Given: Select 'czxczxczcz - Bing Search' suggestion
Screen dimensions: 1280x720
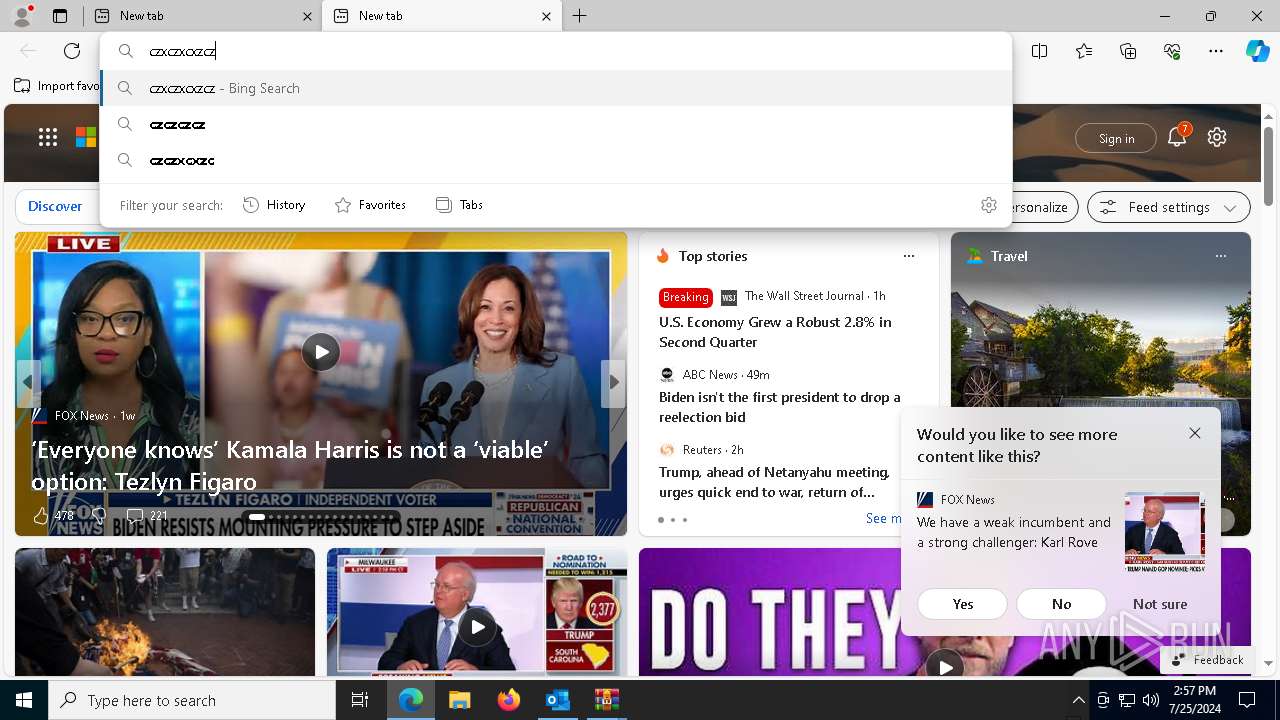Looking at the screenshot, I should (x=556, y=88).
